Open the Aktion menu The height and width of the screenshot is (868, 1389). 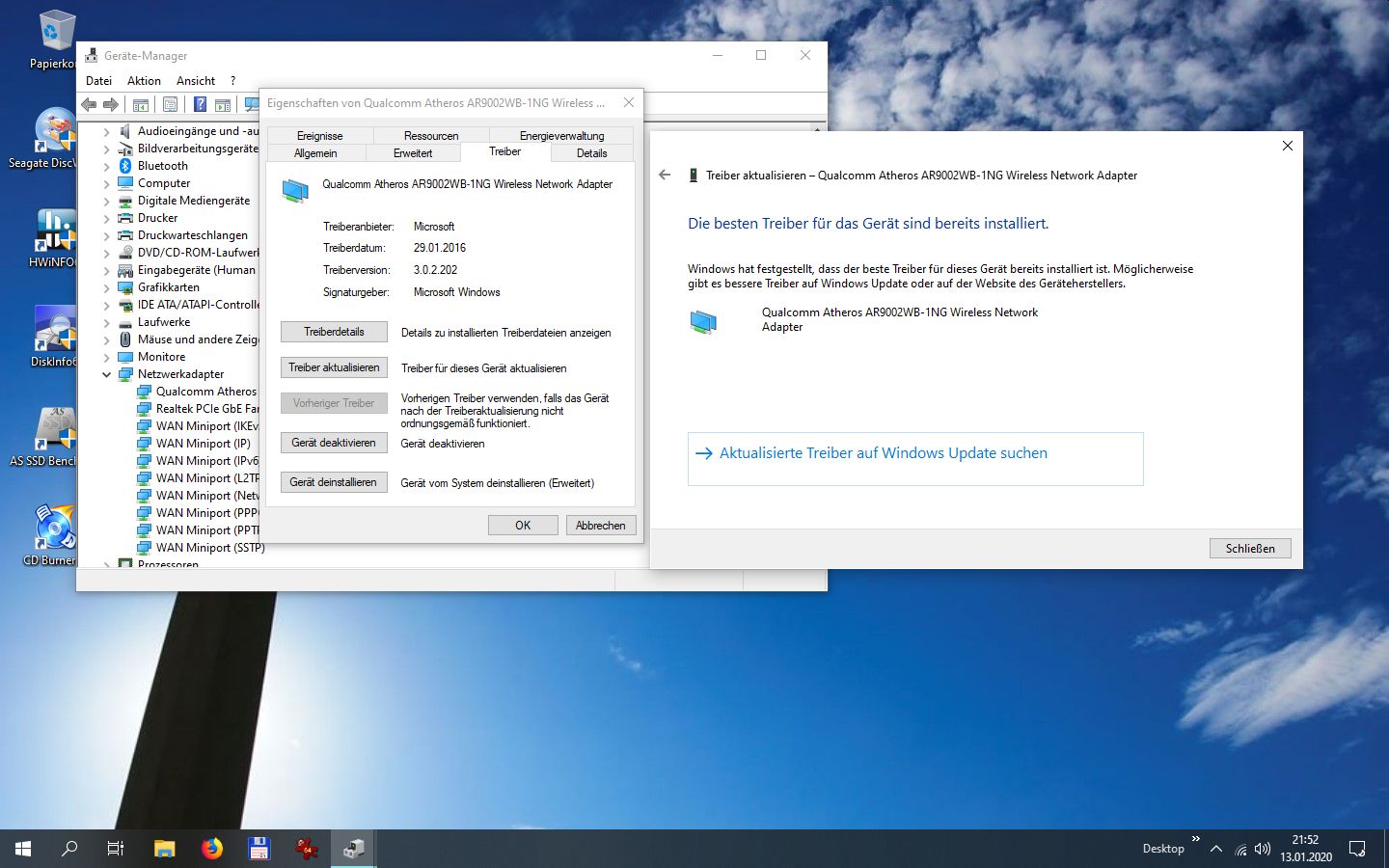coord(144,81)
